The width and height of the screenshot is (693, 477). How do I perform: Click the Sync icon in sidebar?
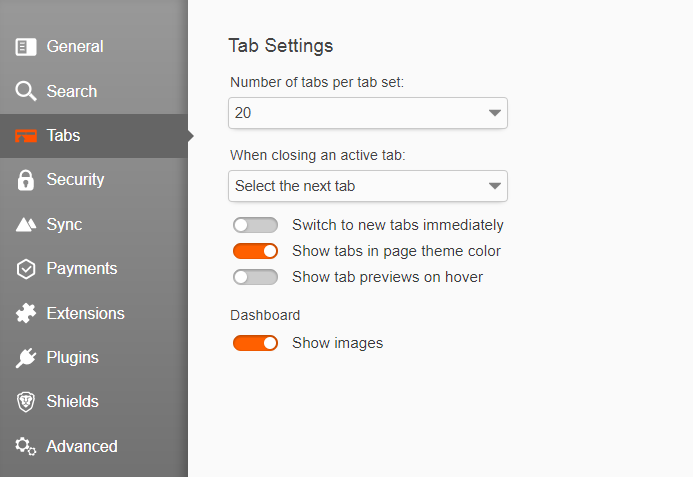coord(26,225)
